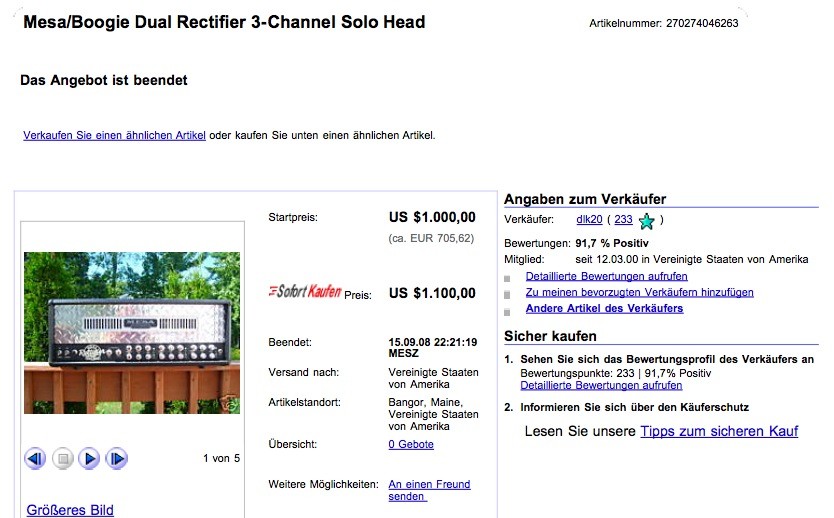Screen dimensions: 834x518
Task: Open Detaillierte Bewertungen link under Sicher kaufen
Action: [x=601, y=385]
